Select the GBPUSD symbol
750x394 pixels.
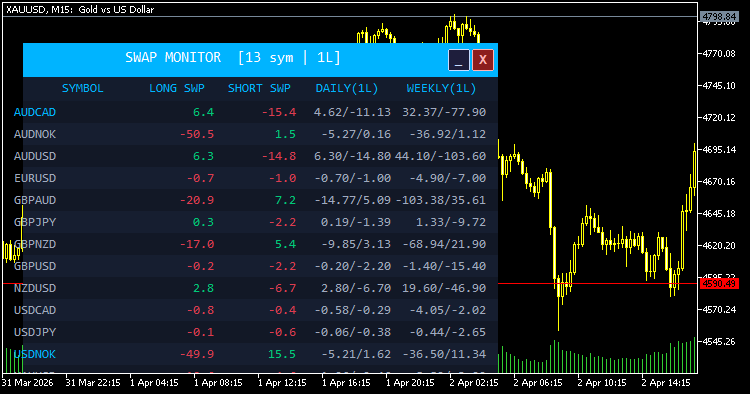pos(35,266)
